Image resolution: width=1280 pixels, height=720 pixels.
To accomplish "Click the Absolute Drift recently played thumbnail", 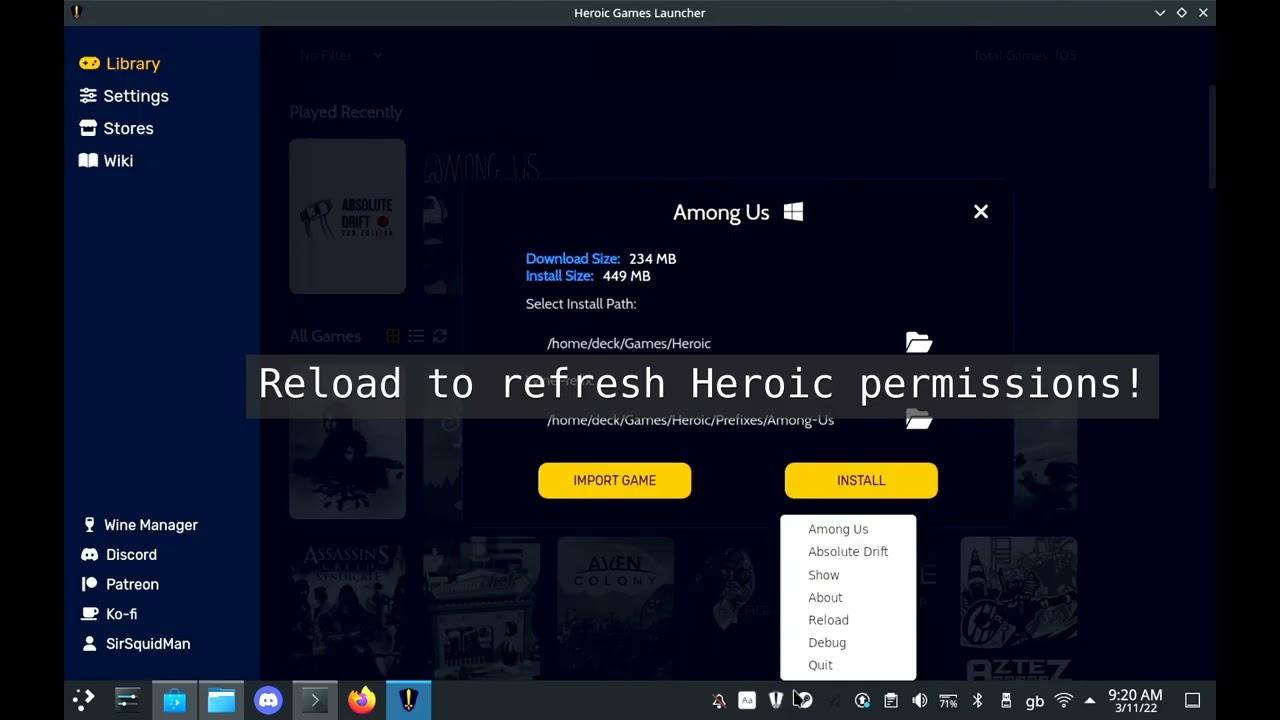I will click(347, 216).
